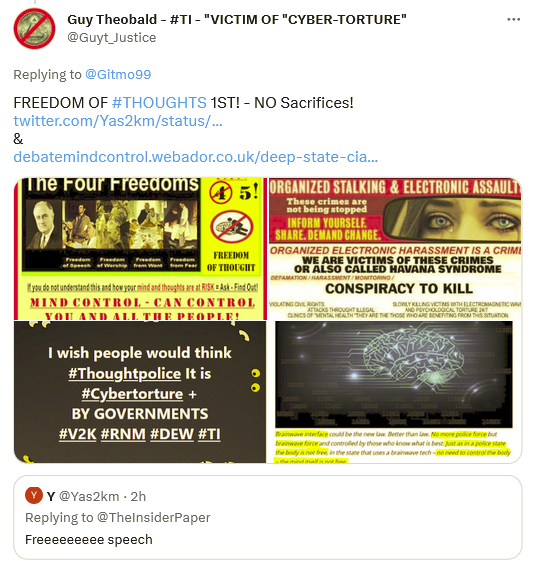Image resolution: width=535 pixels, height=572 pixels.
Task: View the Thoughtpolice Cybertorture image
Action: 140,392
